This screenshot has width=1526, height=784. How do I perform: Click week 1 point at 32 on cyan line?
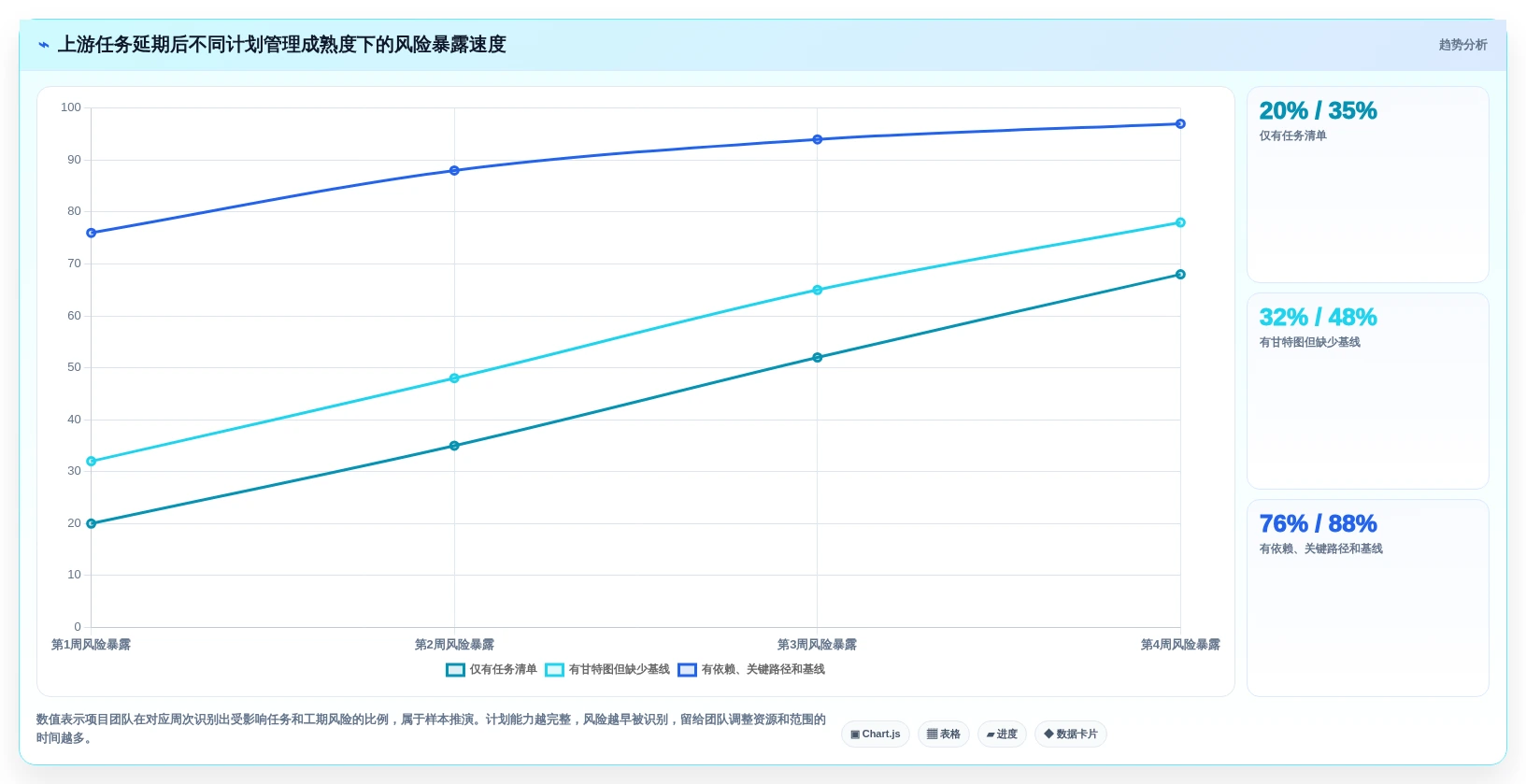92,462
